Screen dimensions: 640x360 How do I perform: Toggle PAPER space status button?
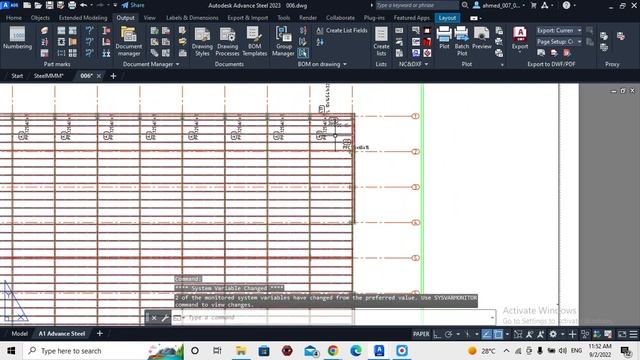pyautogui.click(x=421, y=334)
